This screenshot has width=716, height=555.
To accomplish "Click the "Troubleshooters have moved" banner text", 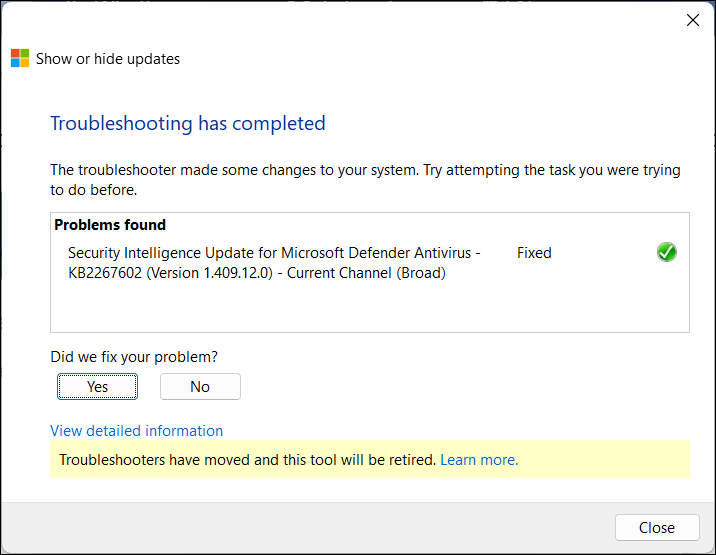I will coord(247,460).
